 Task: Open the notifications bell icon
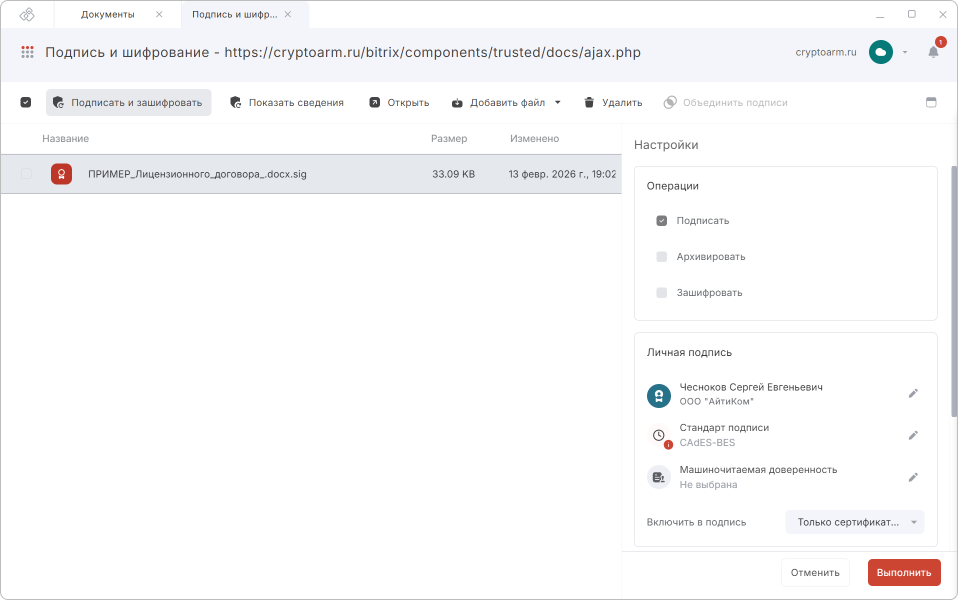tap(933, 52)
